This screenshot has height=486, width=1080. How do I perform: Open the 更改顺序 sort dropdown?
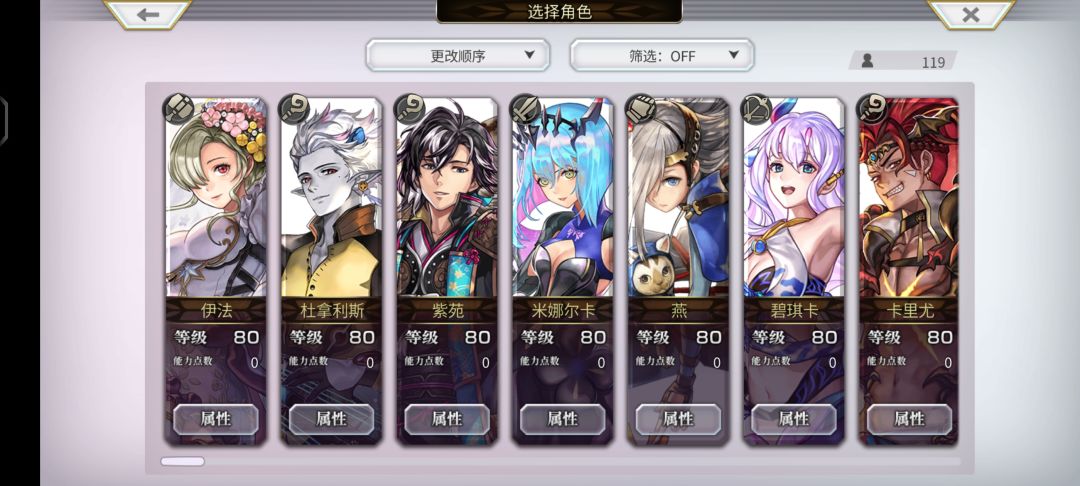pyautogui.click(x=458, y=55)
